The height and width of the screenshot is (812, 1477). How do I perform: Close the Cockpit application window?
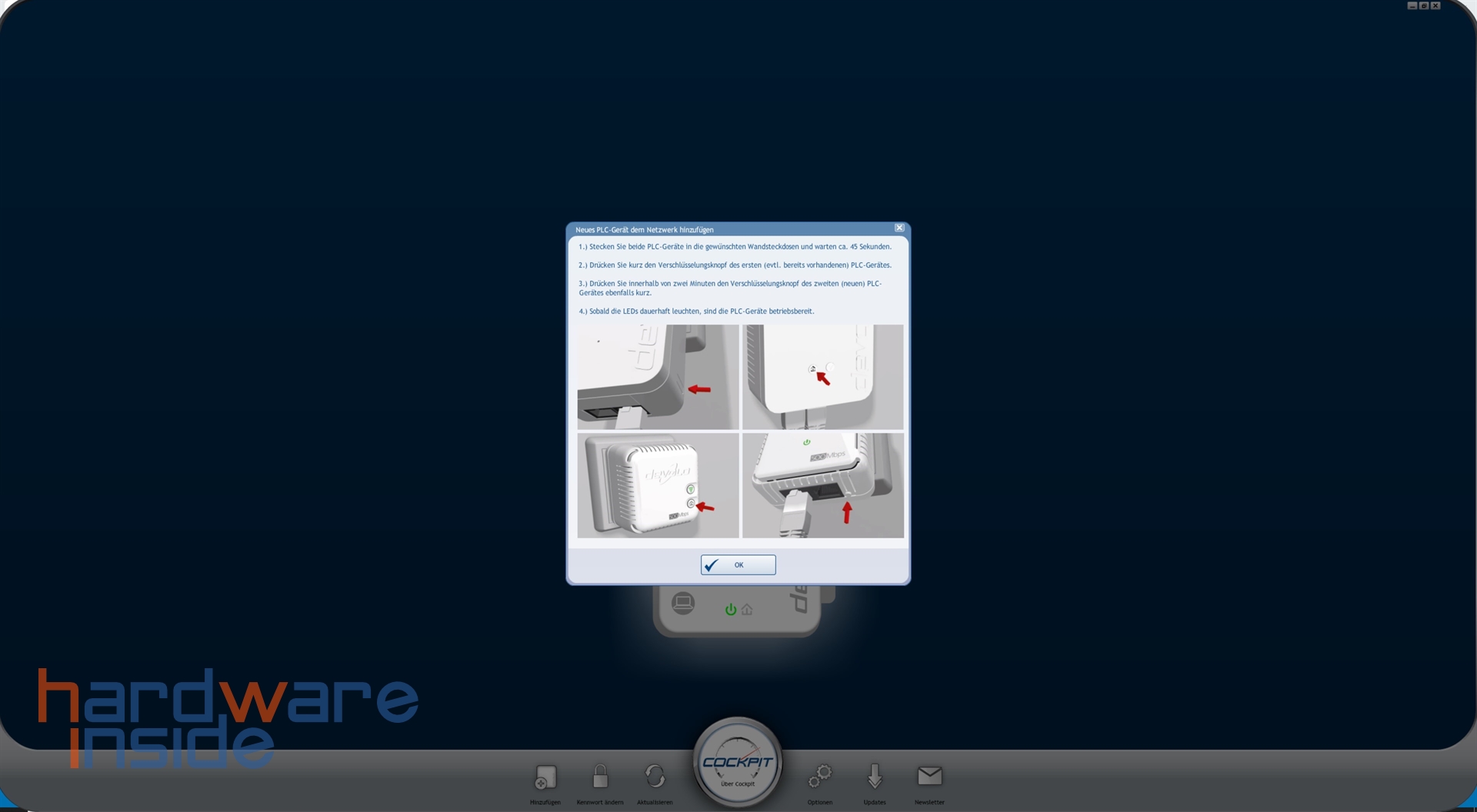pos(1435,5)
